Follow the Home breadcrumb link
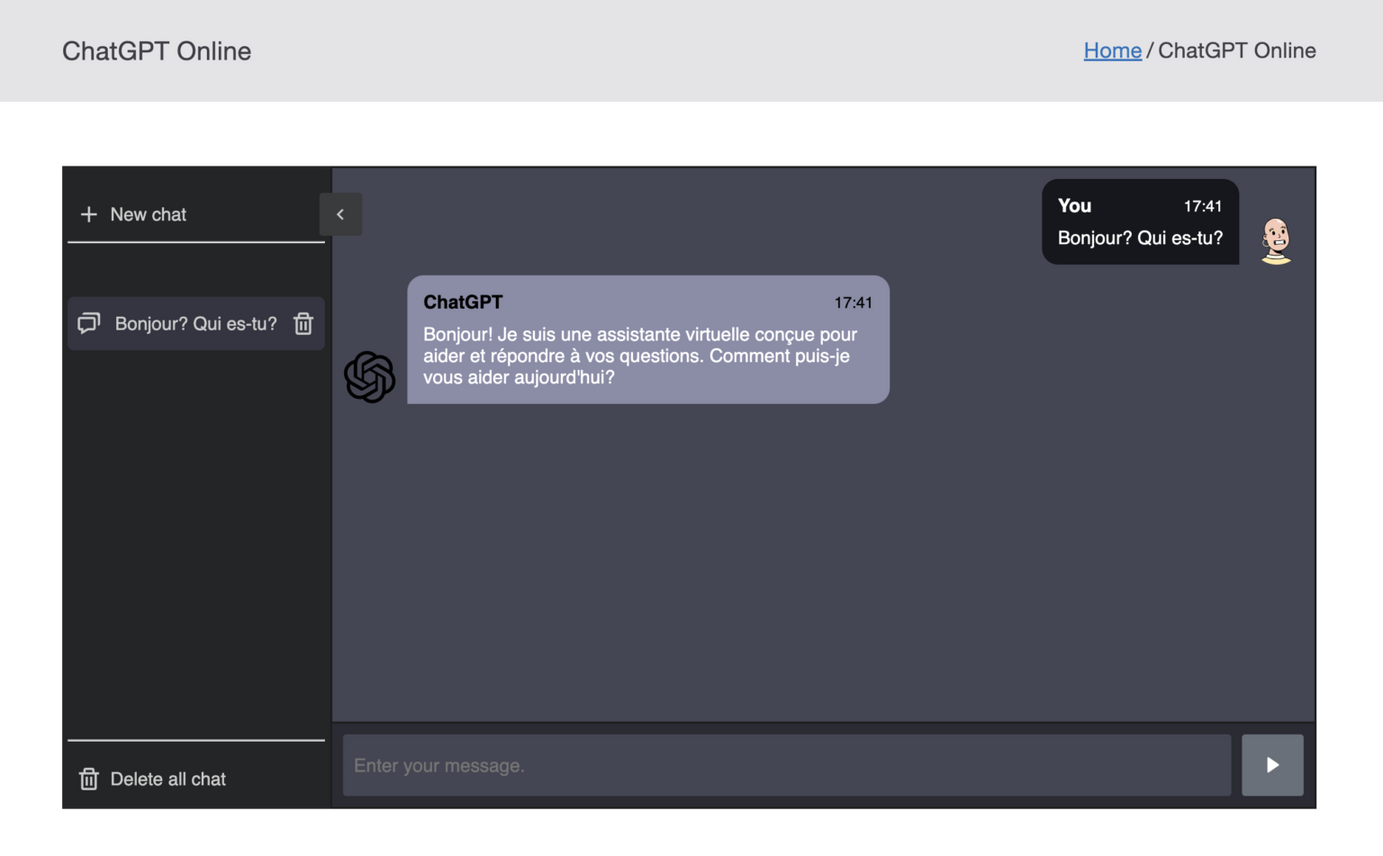This screenshot has height=856, width=1383. click(1112, 50)
